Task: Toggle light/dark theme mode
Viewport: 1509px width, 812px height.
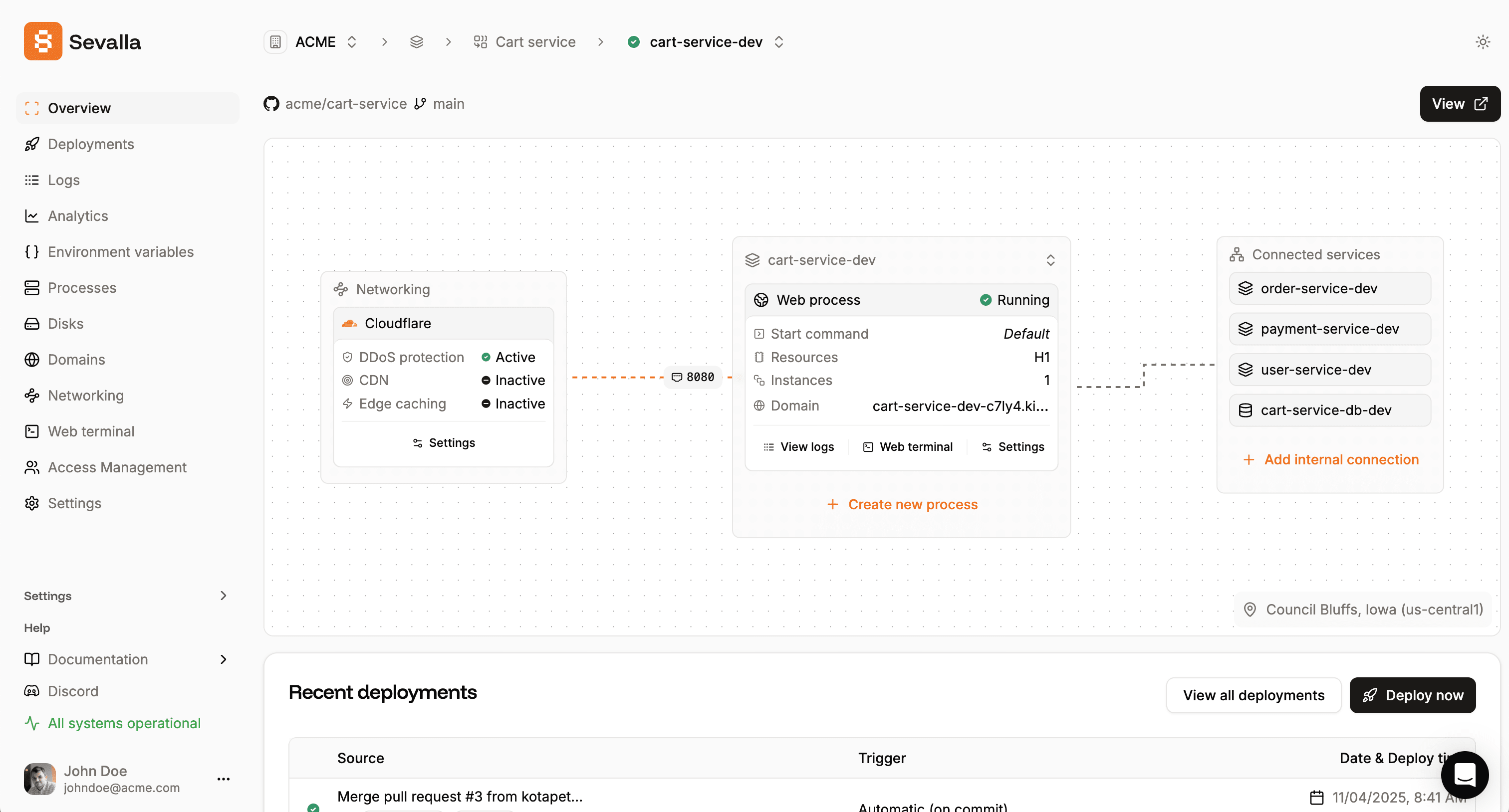Action: [x=1483, y=41]
